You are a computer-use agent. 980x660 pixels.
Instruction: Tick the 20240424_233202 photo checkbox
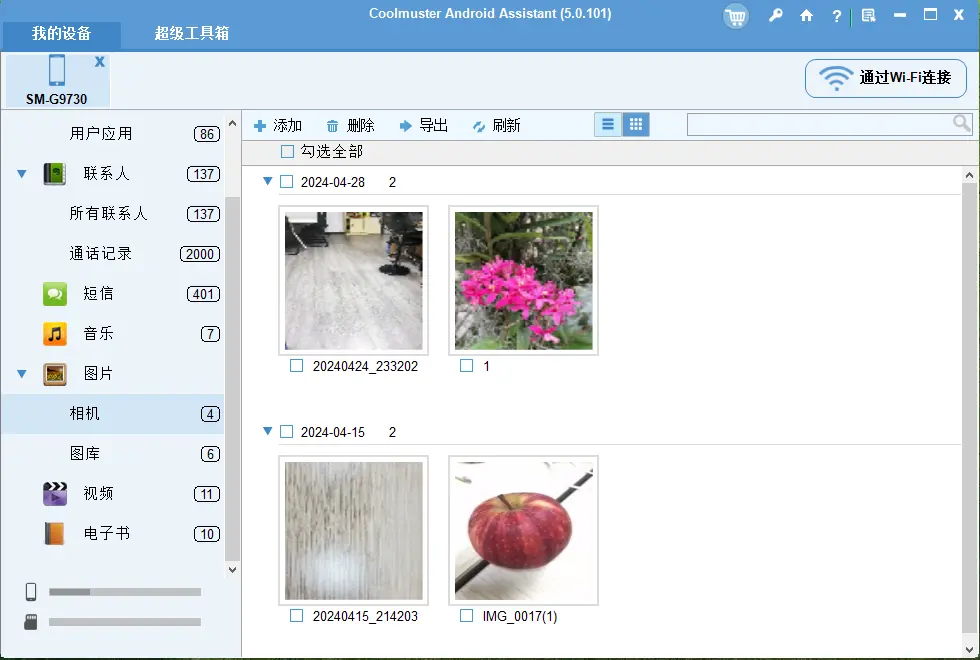click(296, 366)
